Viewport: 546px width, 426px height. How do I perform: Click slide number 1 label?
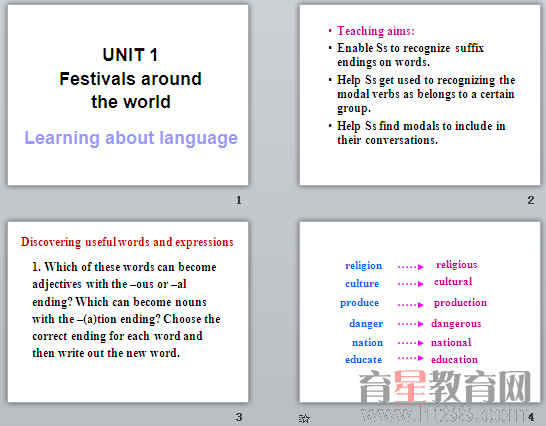point(239,200)
